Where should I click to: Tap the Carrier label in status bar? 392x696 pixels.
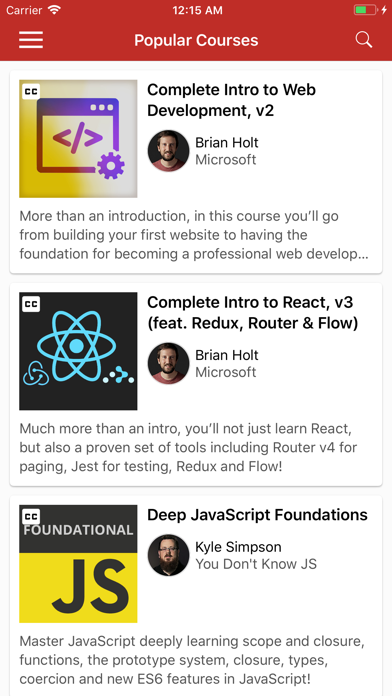24,10
